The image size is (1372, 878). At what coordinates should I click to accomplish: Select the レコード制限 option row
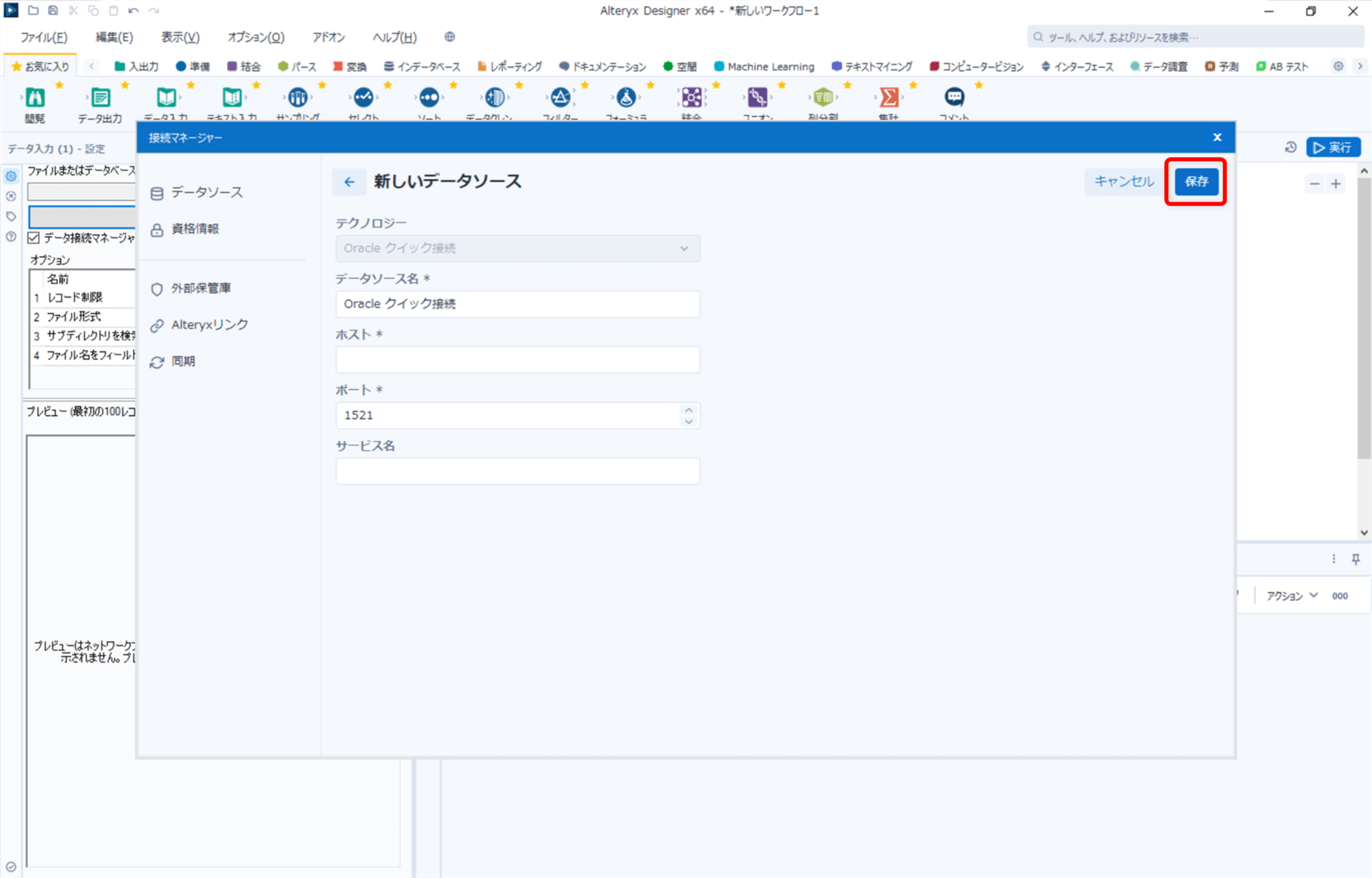pos(83,298)
